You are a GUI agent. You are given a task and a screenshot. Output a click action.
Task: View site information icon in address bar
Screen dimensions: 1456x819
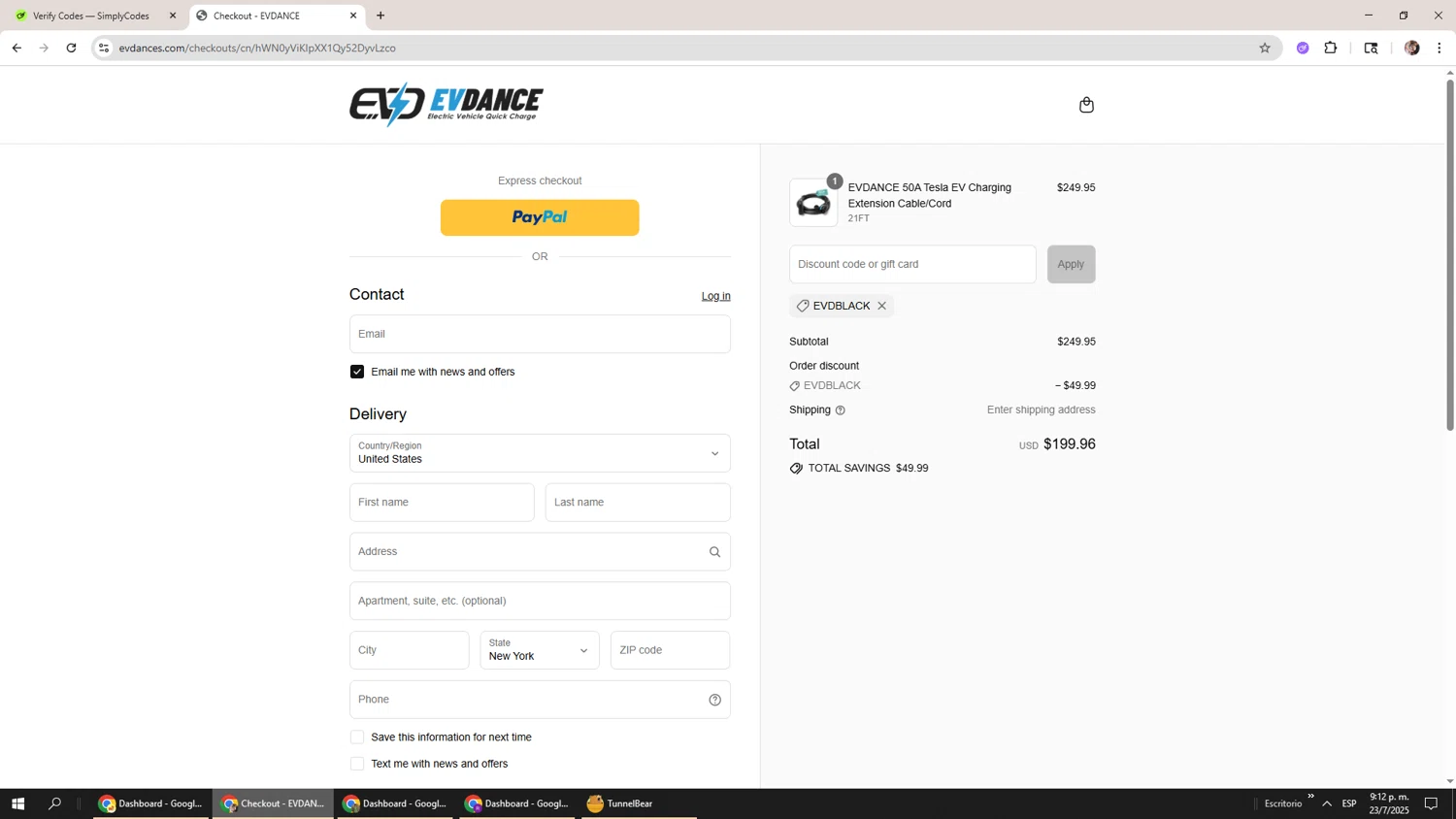tap(104, 48)
